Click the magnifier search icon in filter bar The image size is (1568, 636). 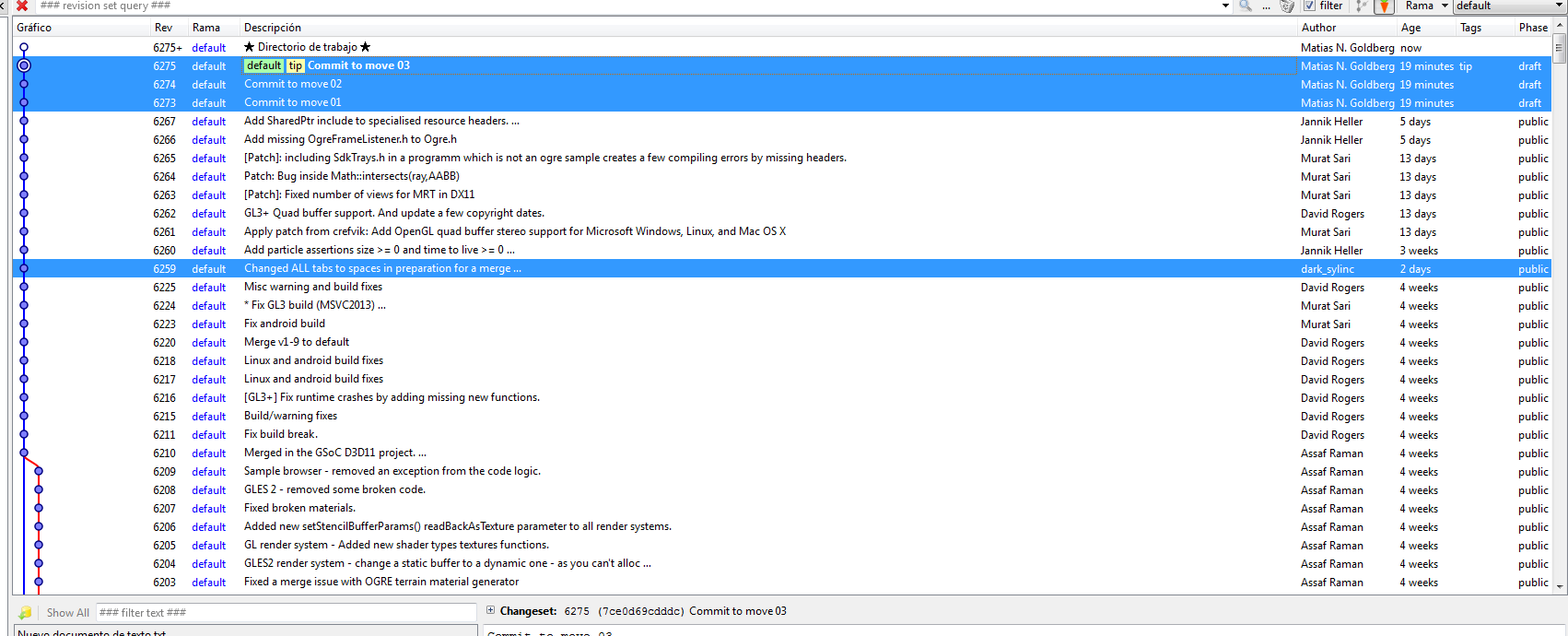[1246, 6]
